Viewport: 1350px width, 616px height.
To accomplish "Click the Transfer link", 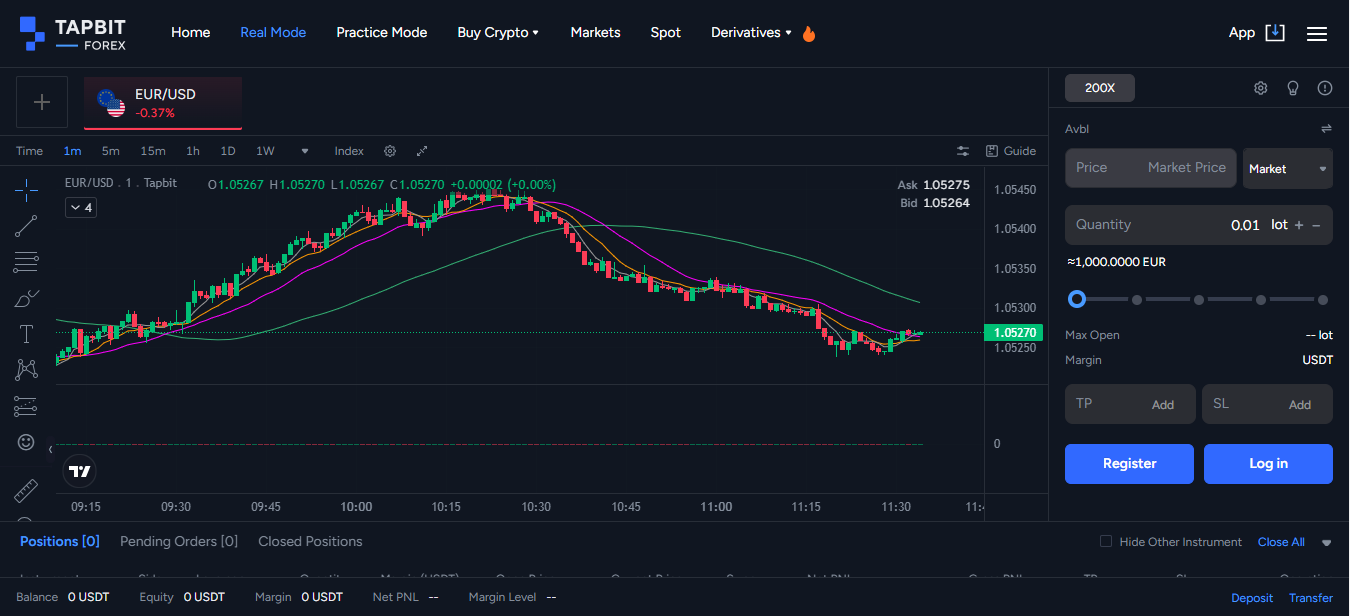I will 1311,598.
